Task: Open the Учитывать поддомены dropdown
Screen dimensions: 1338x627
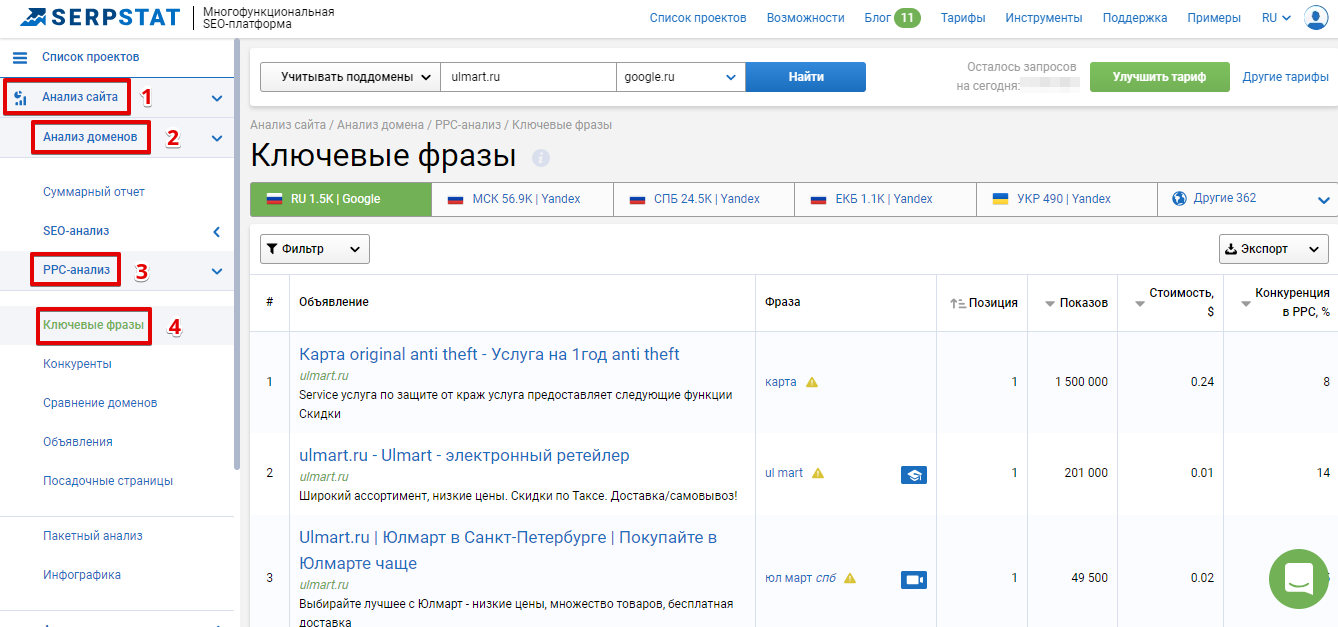Action: pyautogui.click(x=350, y=77)
